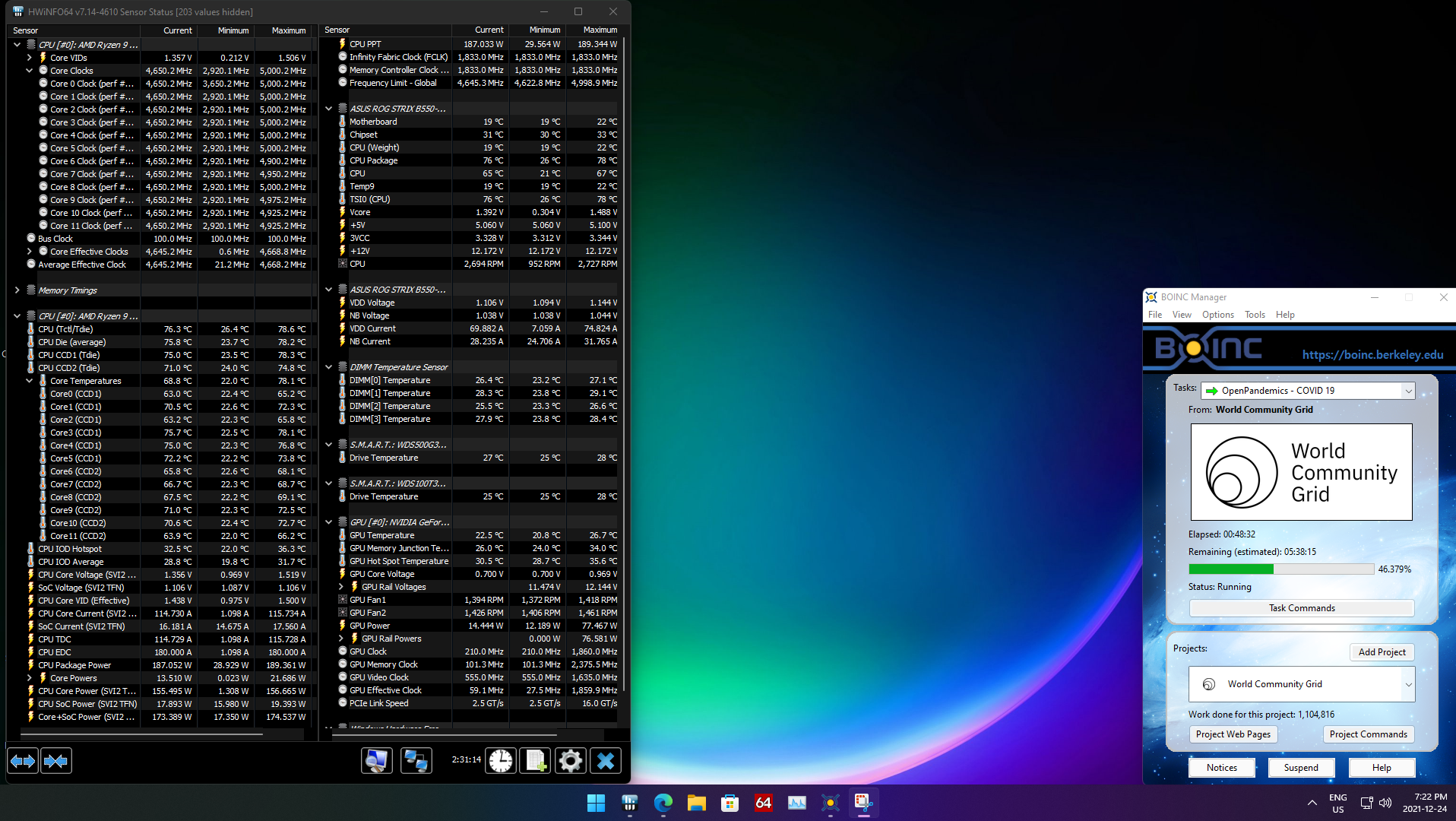This screenshot has height=821, width=1456.
Task: Expand the Core VIDs row
Action: [30, 58]
